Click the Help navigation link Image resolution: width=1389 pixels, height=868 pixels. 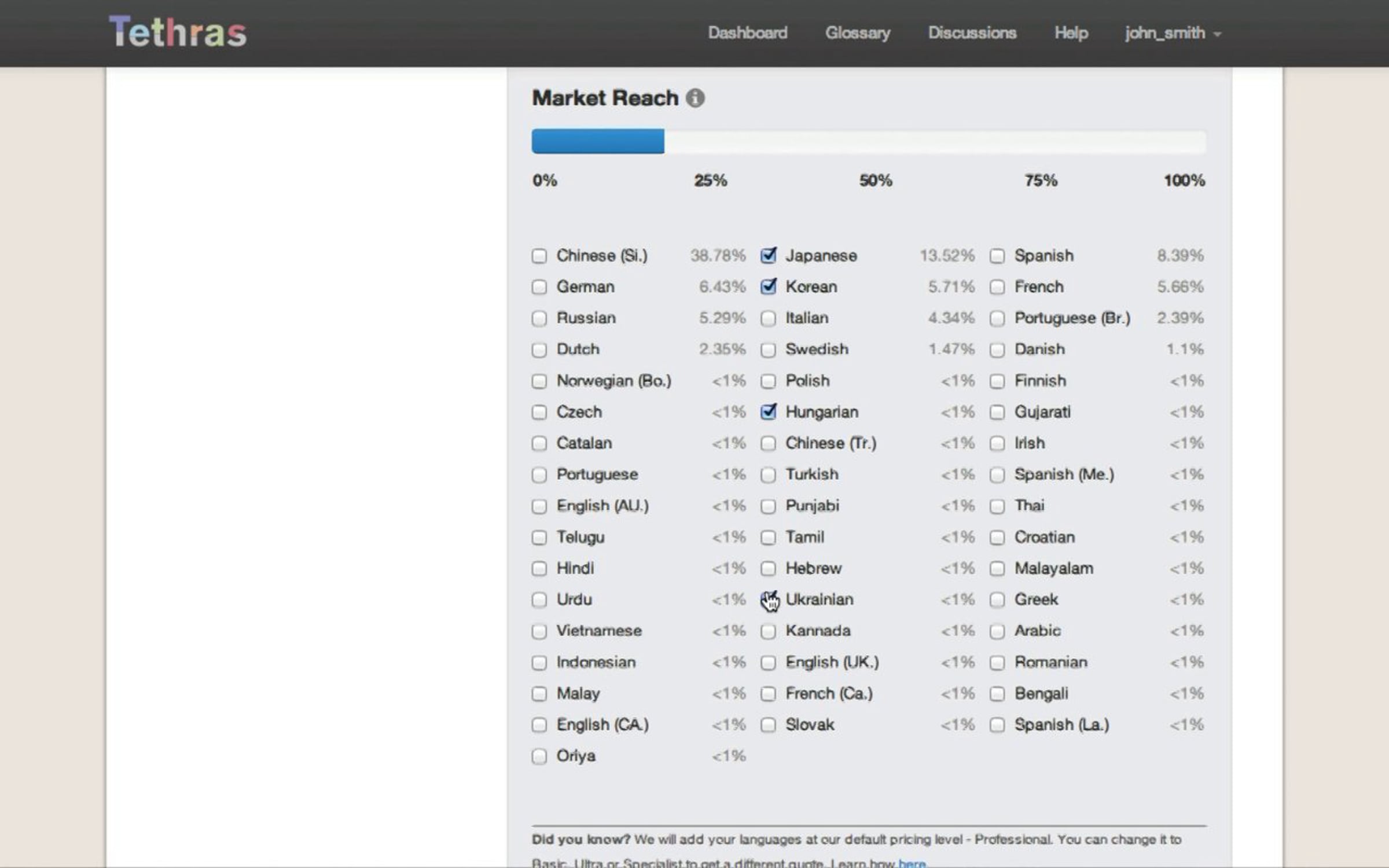point(1071,33)
